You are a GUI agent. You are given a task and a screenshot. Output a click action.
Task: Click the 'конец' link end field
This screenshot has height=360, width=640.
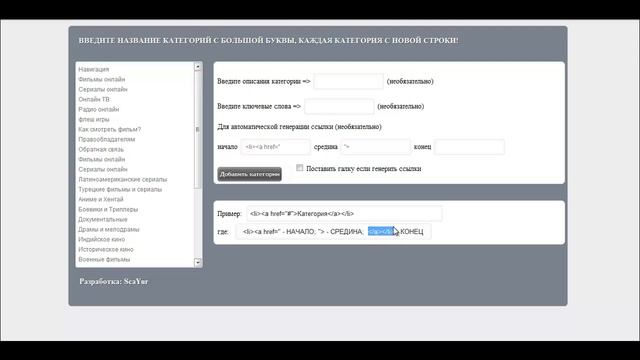469,147
